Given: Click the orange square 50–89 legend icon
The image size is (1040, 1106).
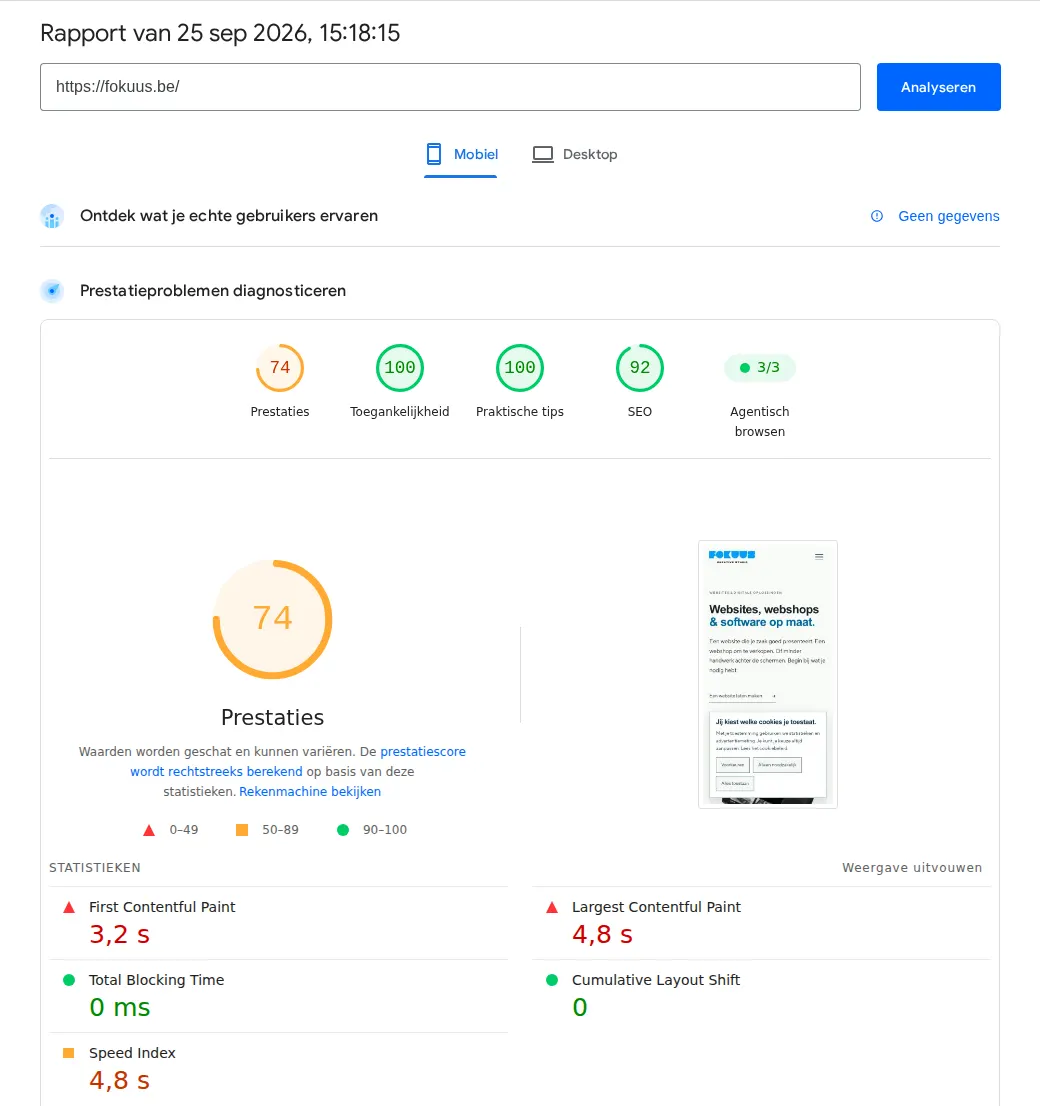Looking at the screenshot, I should pyautogui.click(x=242, y=830).
